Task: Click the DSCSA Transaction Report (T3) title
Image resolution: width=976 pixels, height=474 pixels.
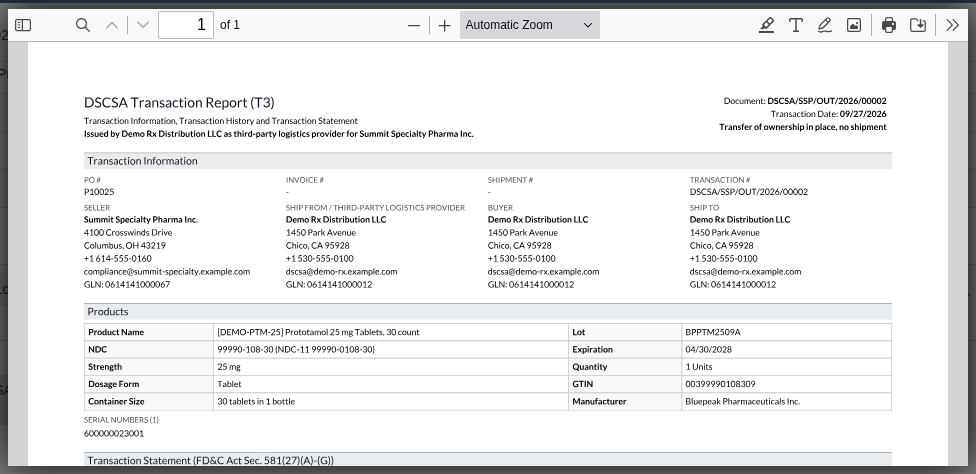Action: (179, 103)
